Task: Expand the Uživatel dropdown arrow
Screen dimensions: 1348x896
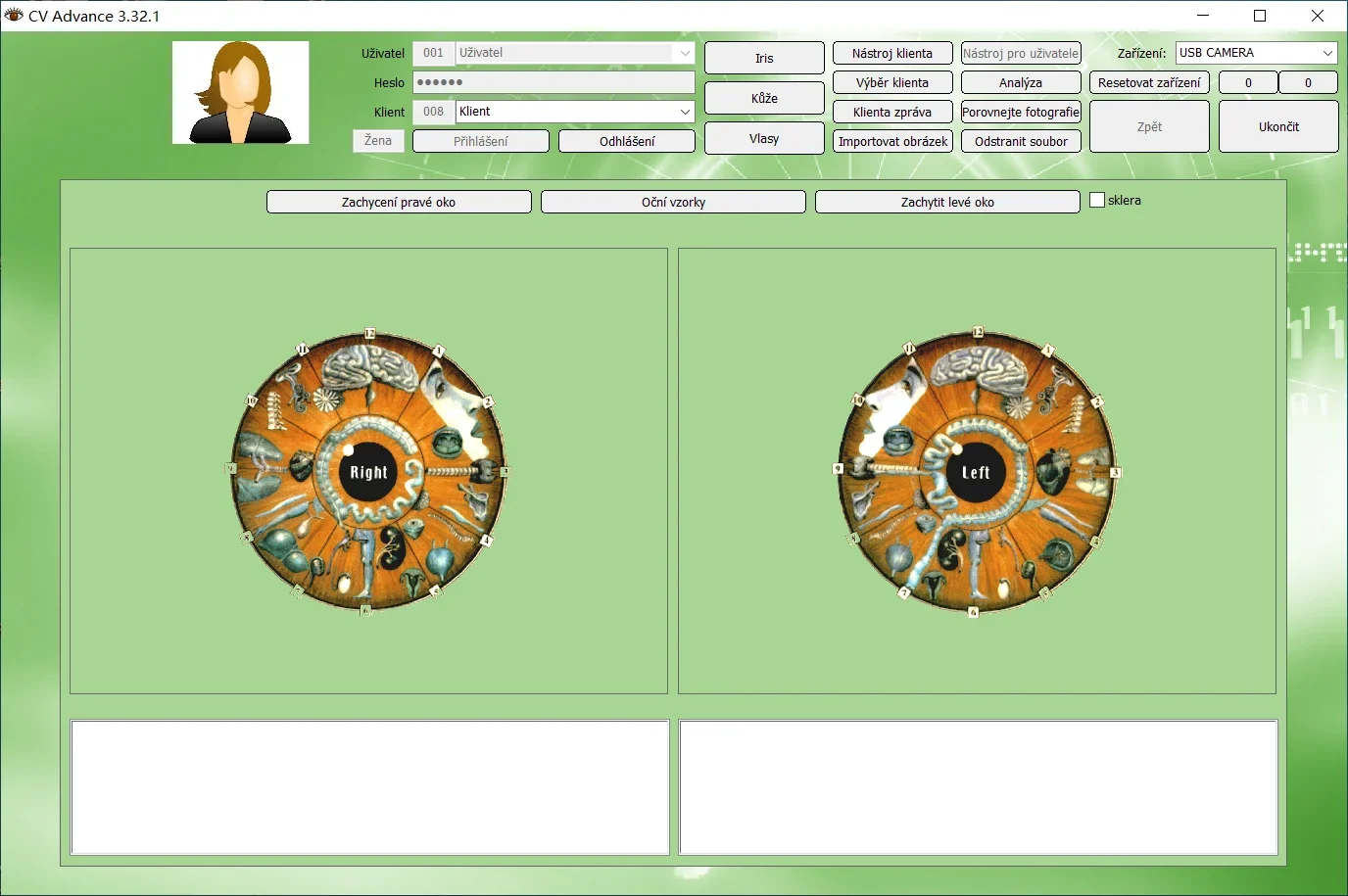Action: 685,53
